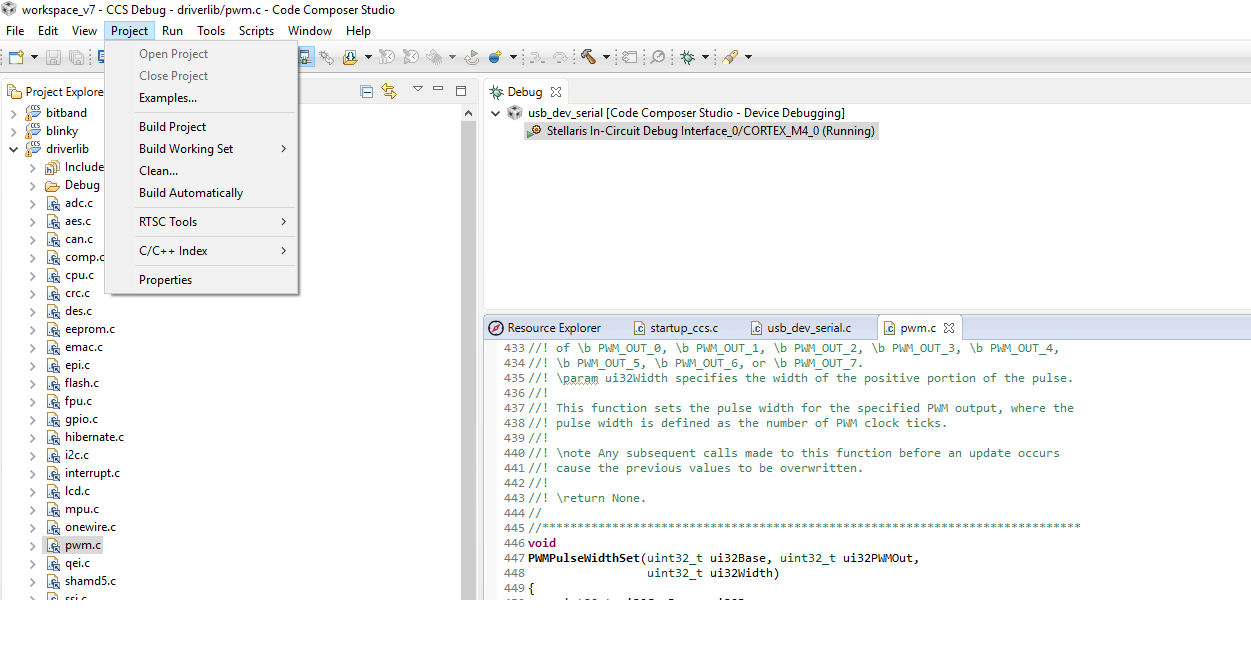The width and height of the screenshot is (1251, 648).
Task: Open the hammer Build dropdown arrow
Action: 606,57
